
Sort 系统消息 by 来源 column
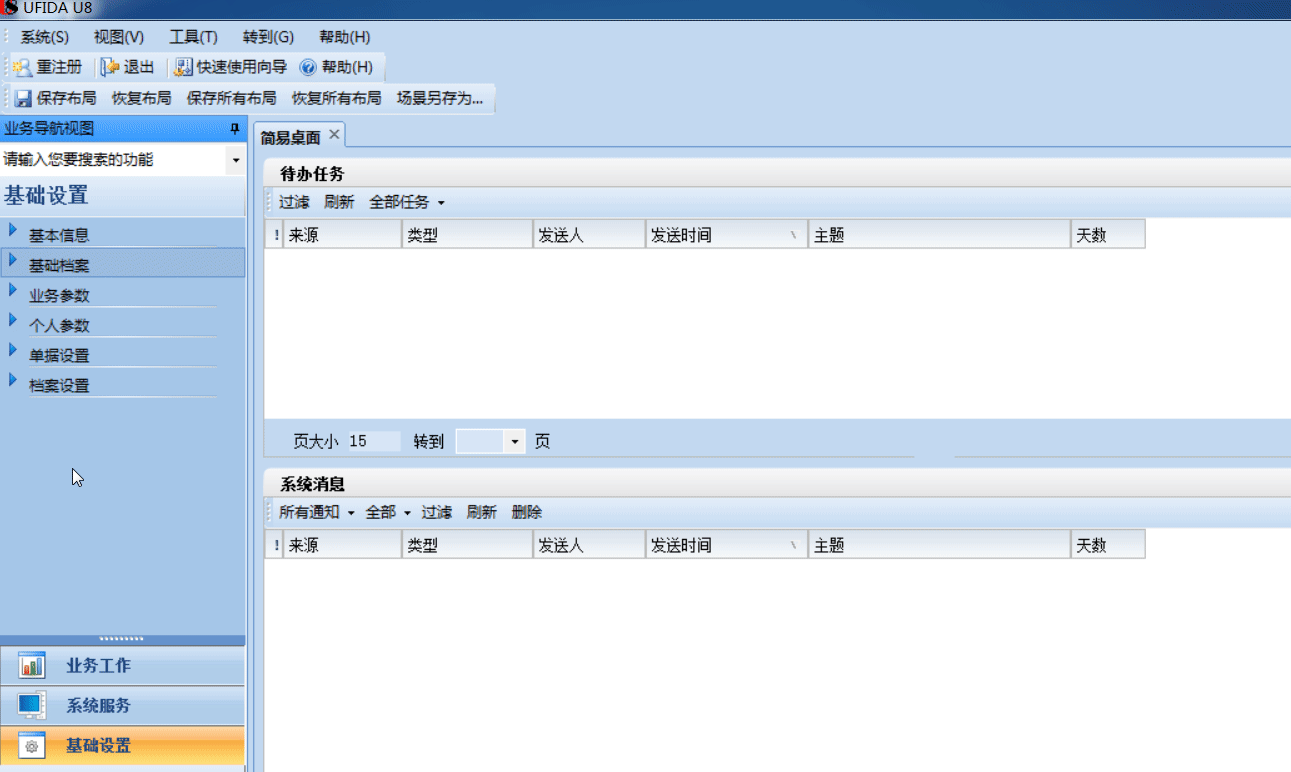[x=342, y=545]
